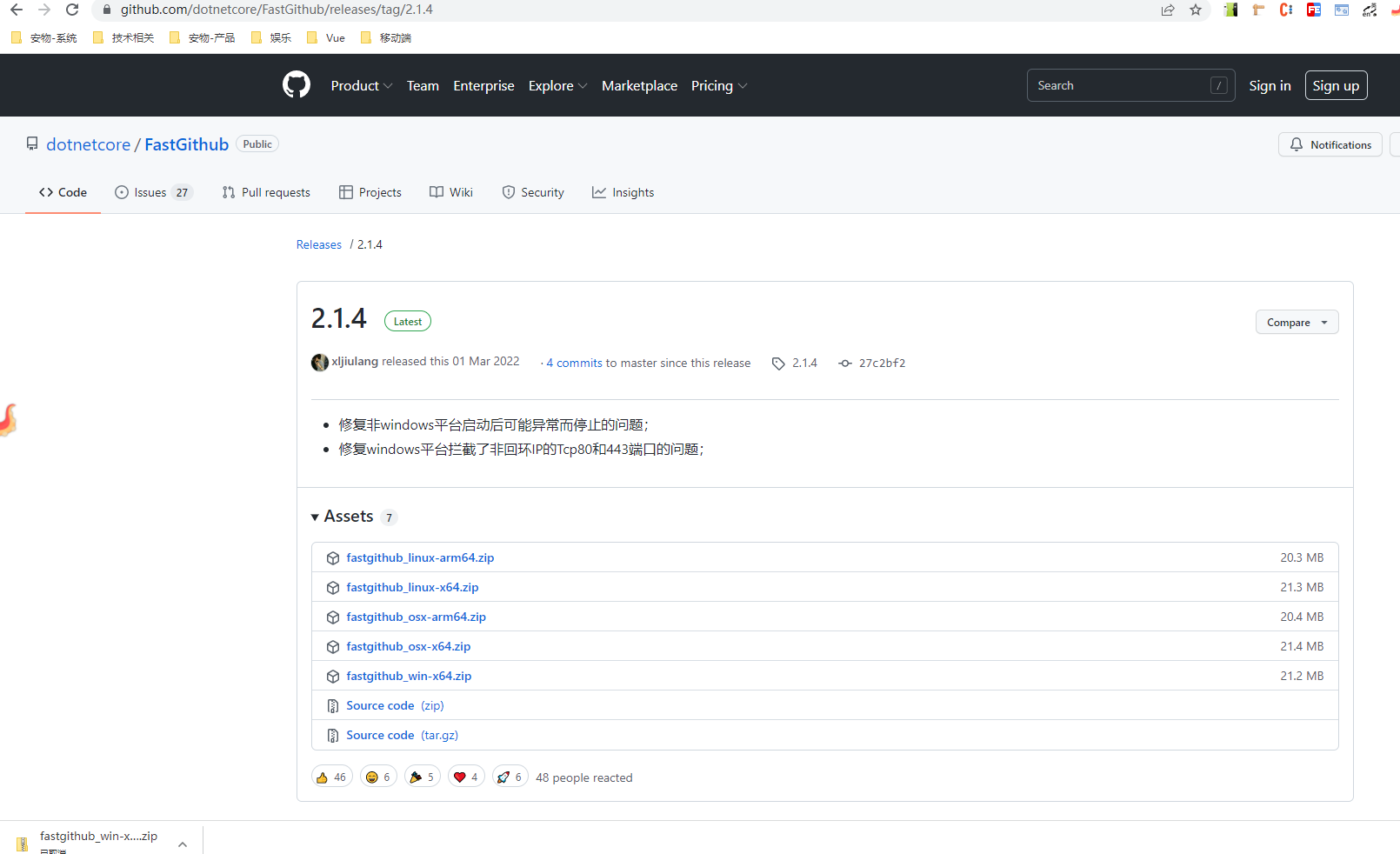Open the Projects tab

[x=370, y=192]
